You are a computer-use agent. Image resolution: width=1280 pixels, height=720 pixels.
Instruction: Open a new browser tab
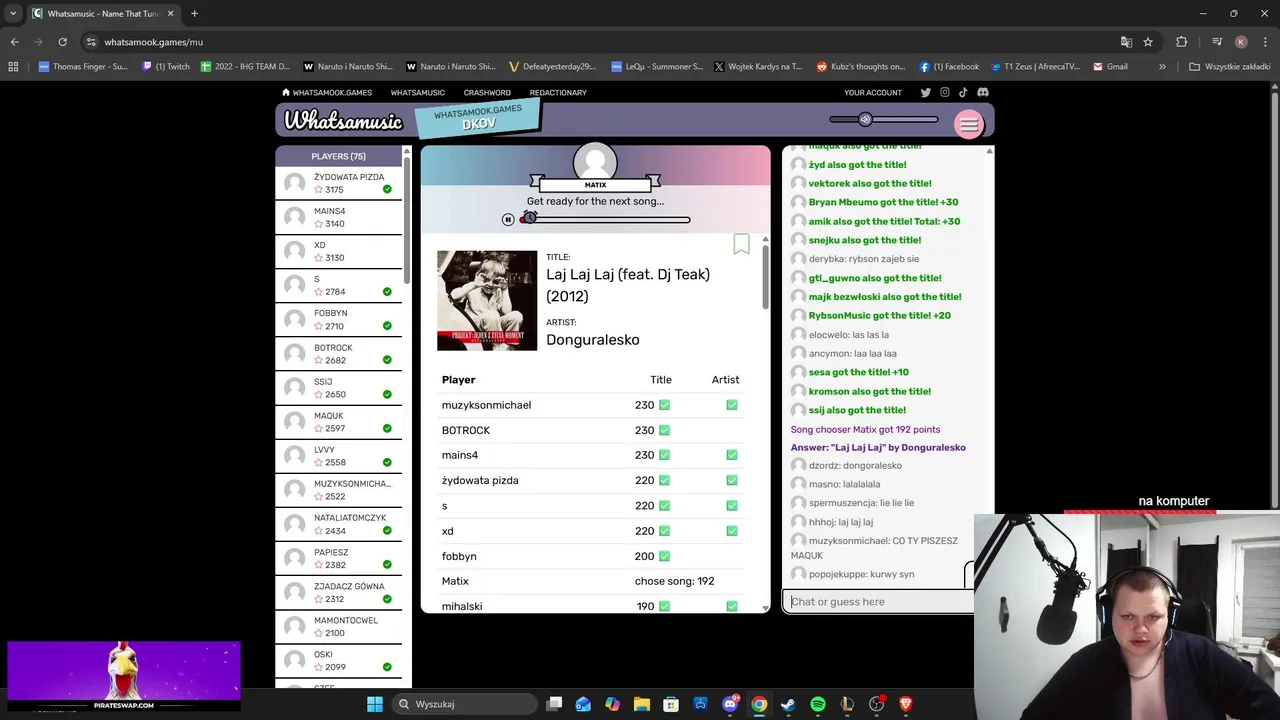click(x=194, y=13)
